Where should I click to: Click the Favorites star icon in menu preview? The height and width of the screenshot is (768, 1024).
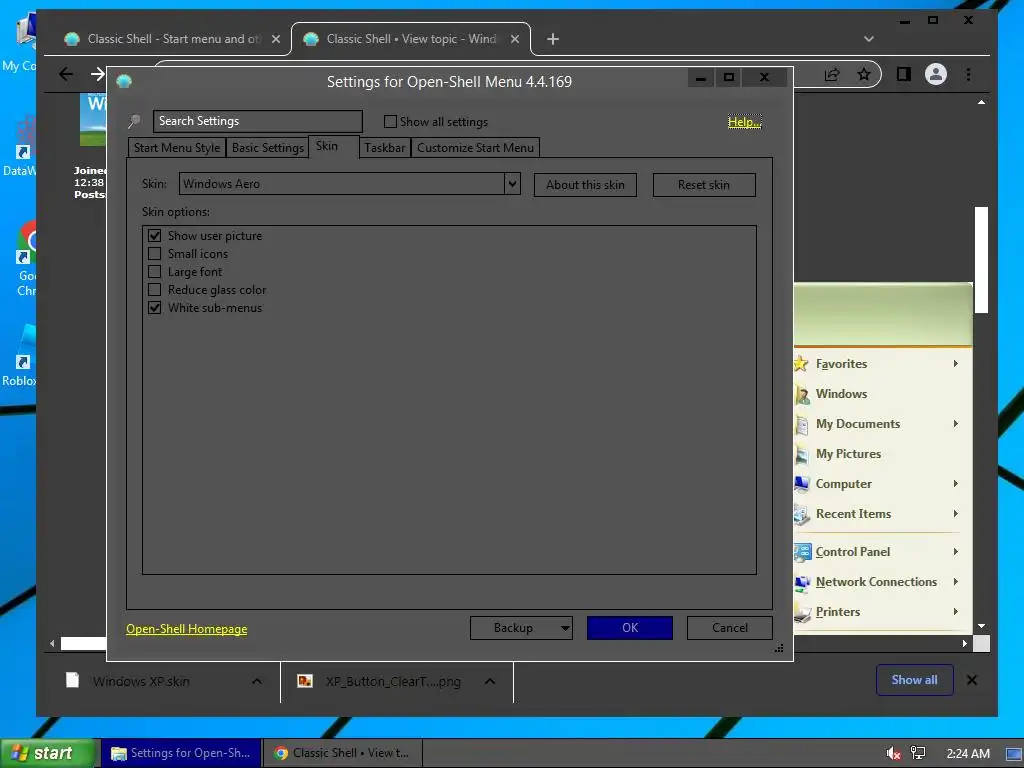click(801, 364)
